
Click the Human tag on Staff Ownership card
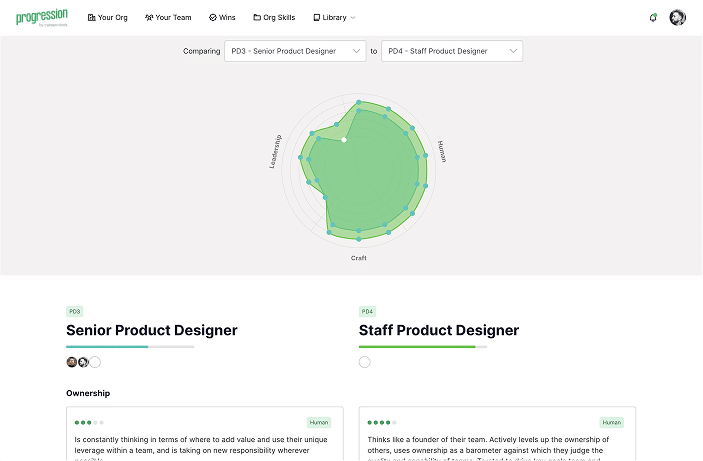(x=611, y=422)
